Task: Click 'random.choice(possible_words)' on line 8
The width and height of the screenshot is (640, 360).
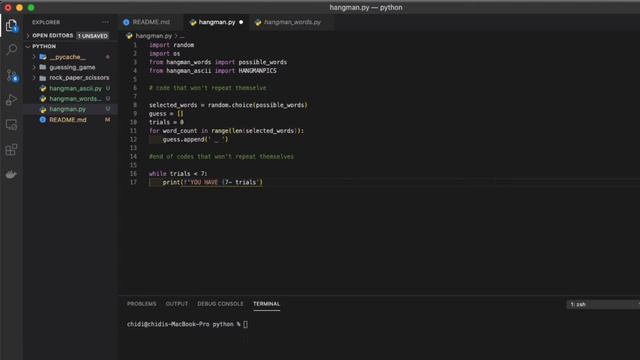Action: [258, 105]
